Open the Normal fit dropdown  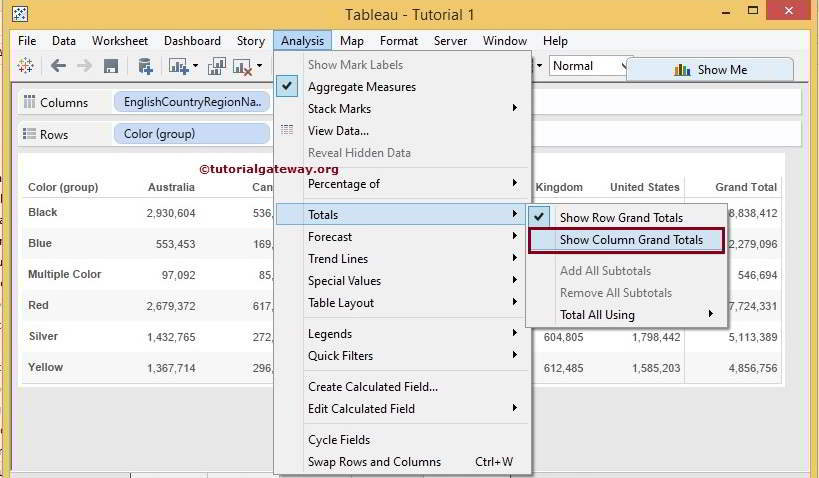point(590,66)
